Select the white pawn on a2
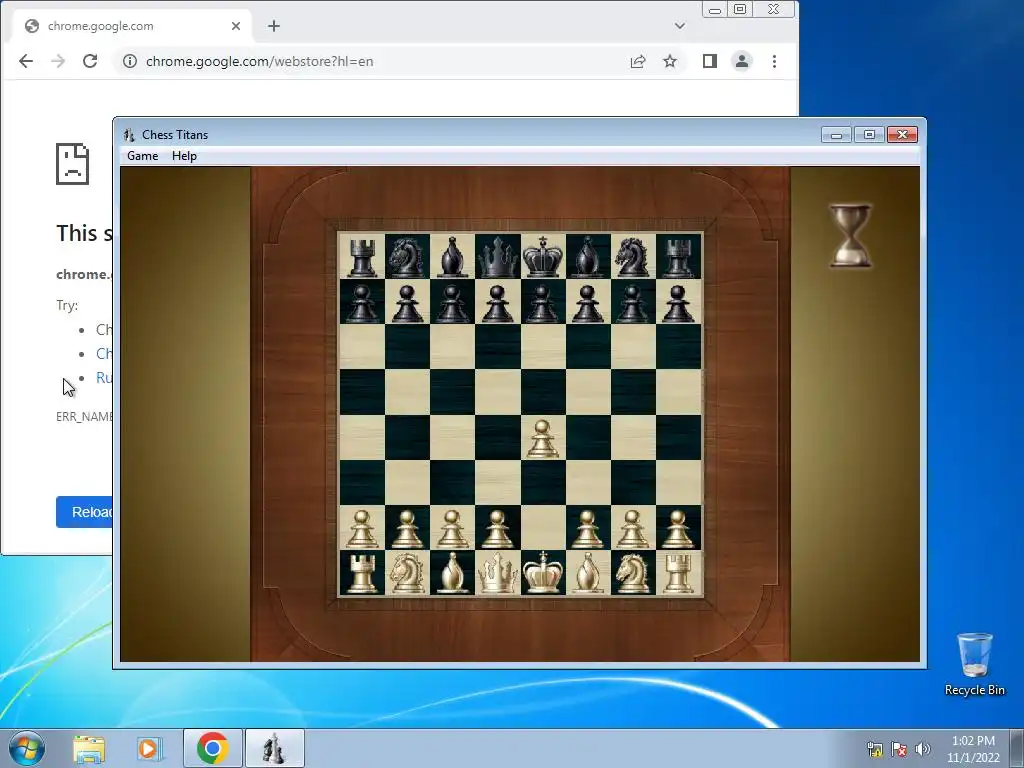 (362, 528)
